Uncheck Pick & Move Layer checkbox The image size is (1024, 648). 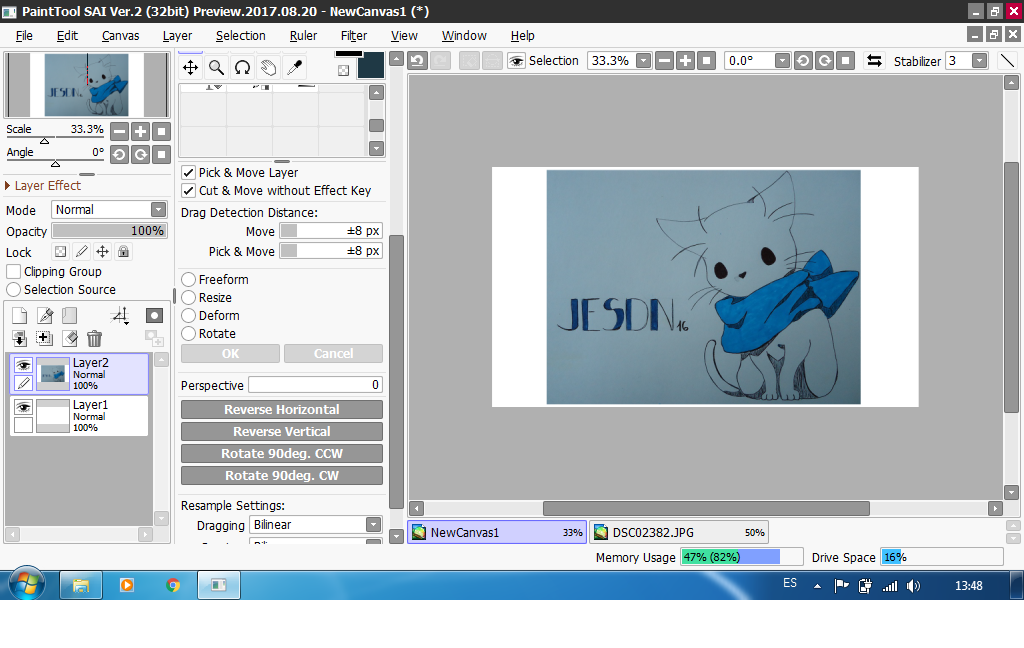click(x=188, y=173)
